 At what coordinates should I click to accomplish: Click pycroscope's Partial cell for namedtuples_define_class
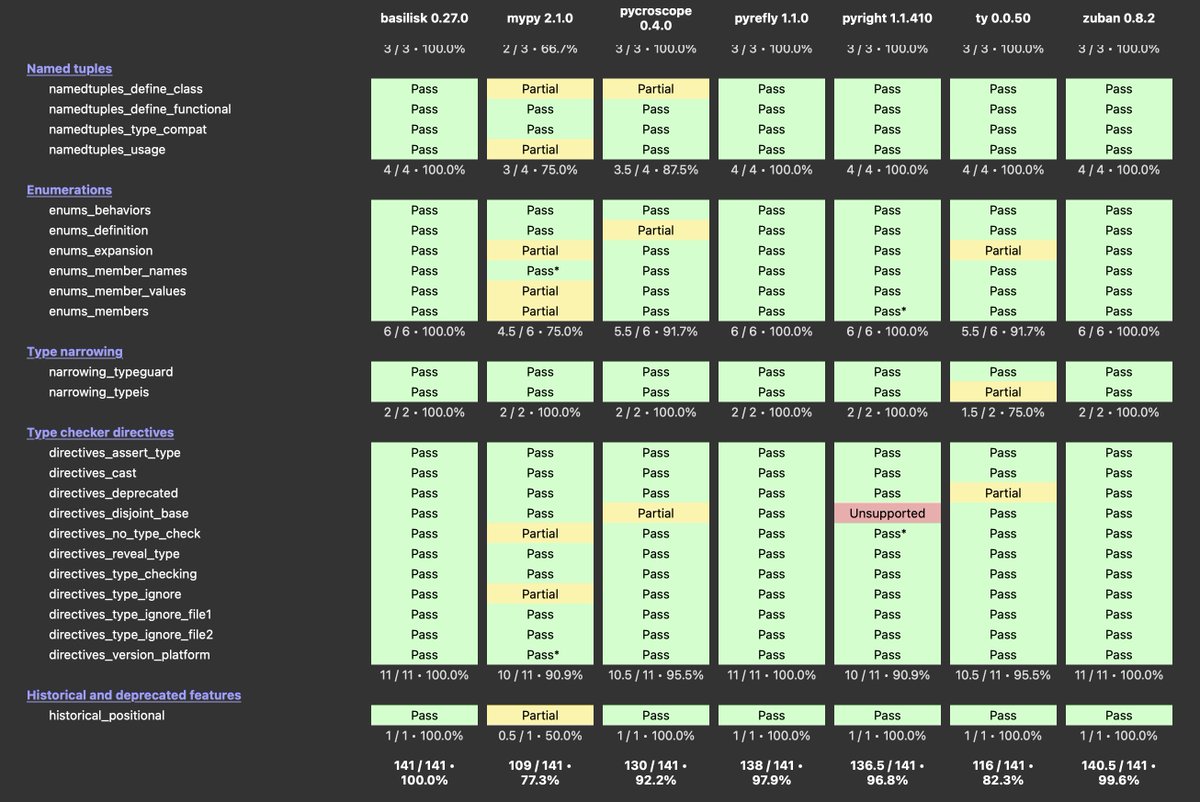tap(656, 89)
